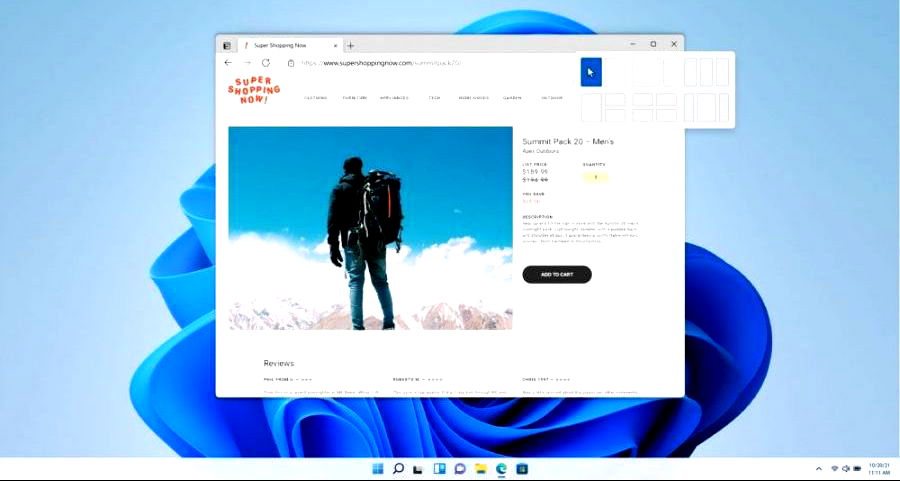900x481 pixels.
Task: Open a new tab with plus button
Action: (x=351, y=45)
